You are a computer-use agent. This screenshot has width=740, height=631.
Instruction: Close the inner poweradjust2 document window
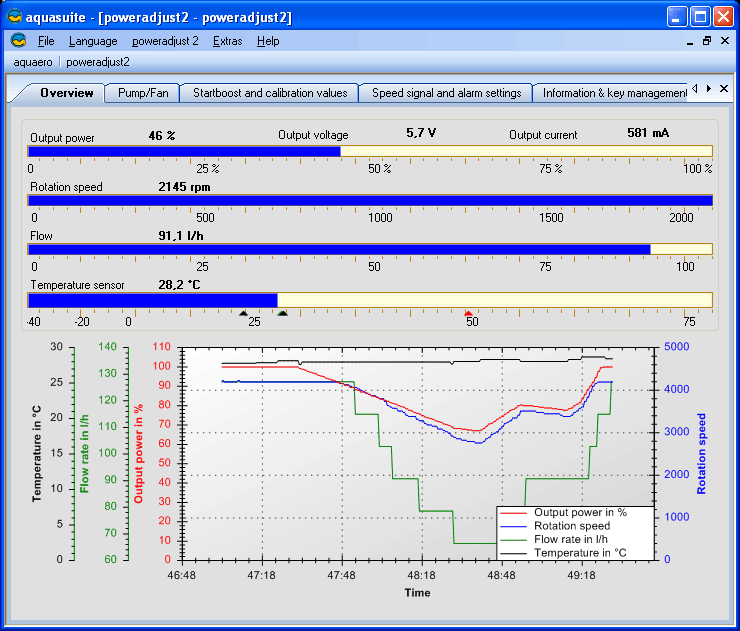click(724, 41)
